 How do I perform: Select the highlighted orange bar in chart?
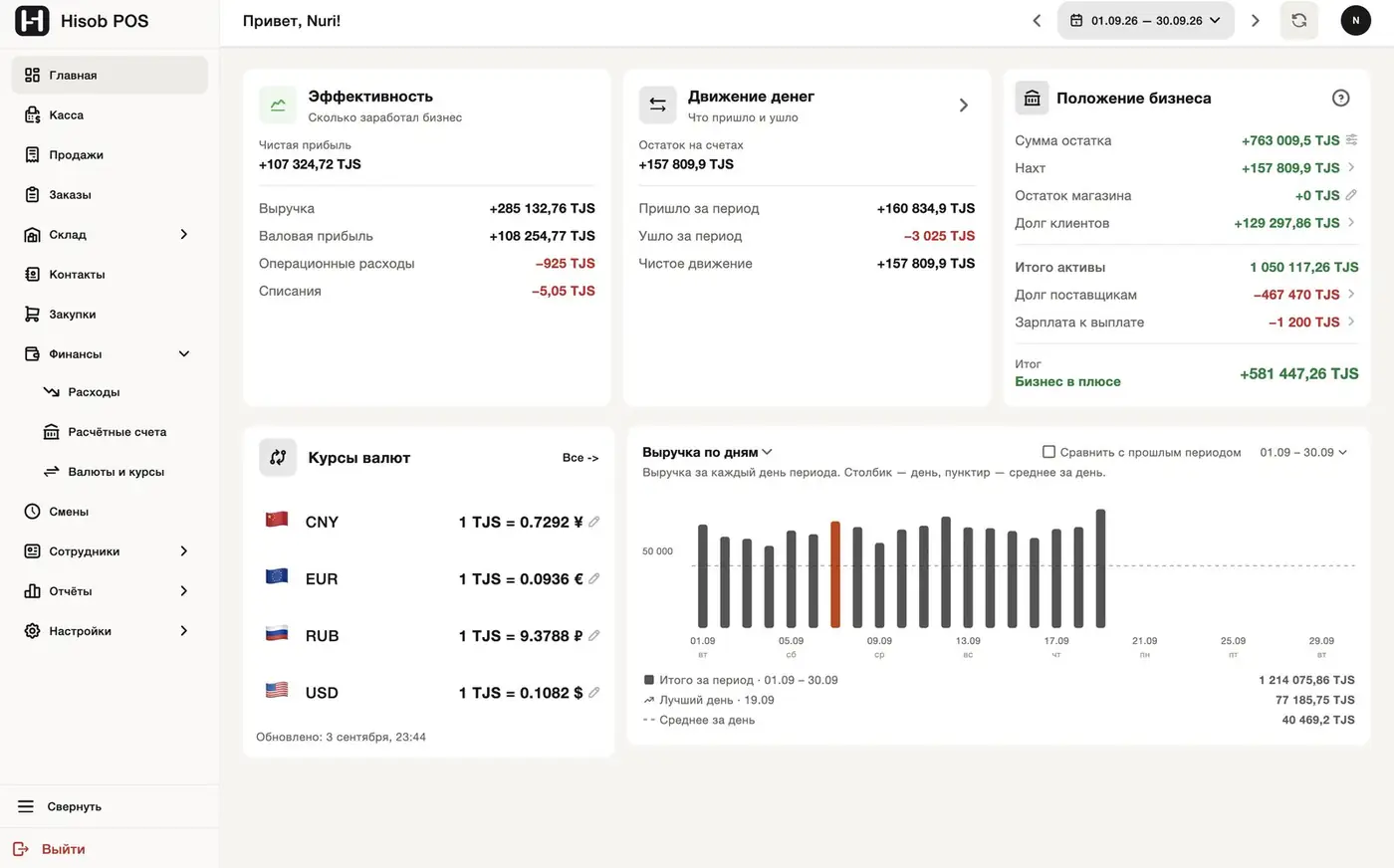(835, 574)
